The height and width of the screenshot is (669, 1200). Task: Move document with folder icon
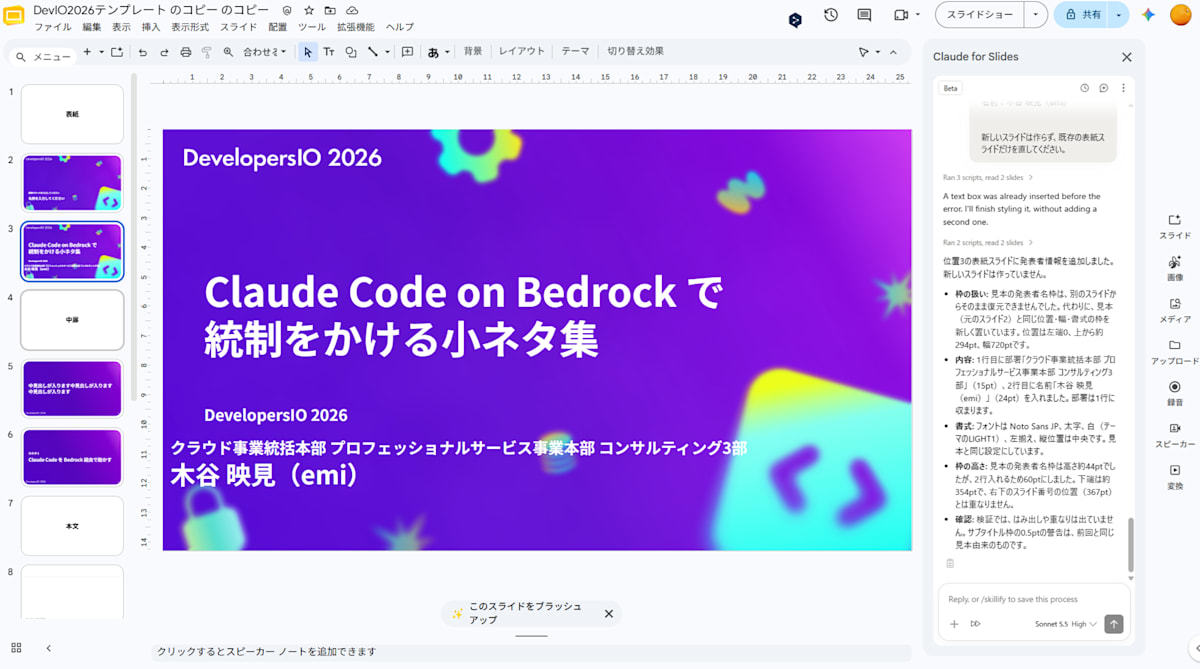pos(330,10)
